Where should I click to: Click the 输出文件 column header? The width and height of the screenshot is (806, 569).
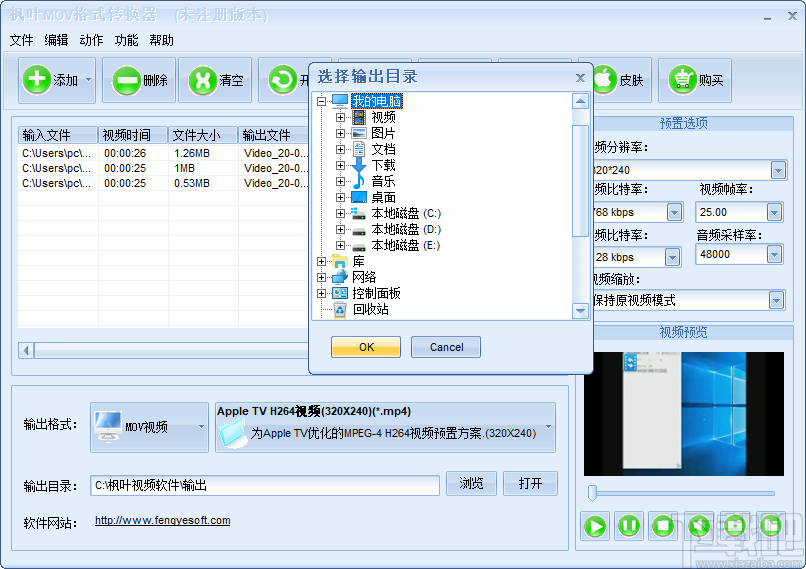pyautogui.click(x=274, y=135)
